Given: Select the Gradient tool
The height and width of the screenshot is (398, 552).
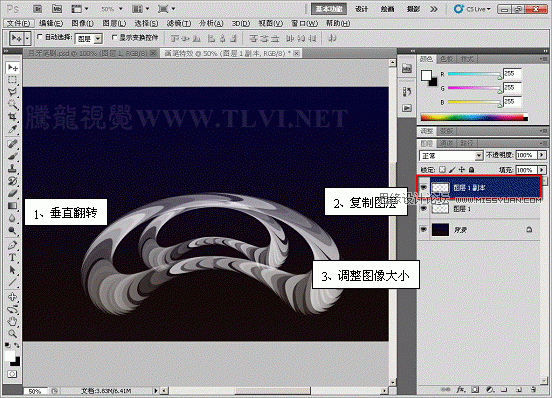Looking at the screenshot, I should point(12,206).
